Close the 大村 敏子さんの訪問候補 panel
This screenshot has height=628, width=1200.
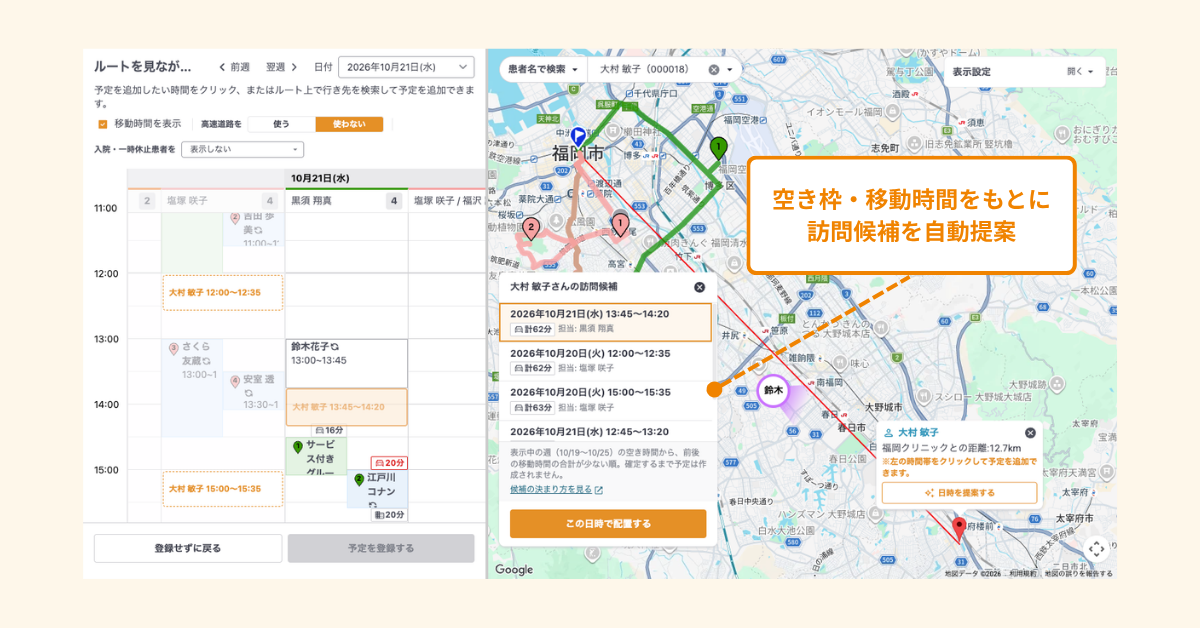coord(699,287)
